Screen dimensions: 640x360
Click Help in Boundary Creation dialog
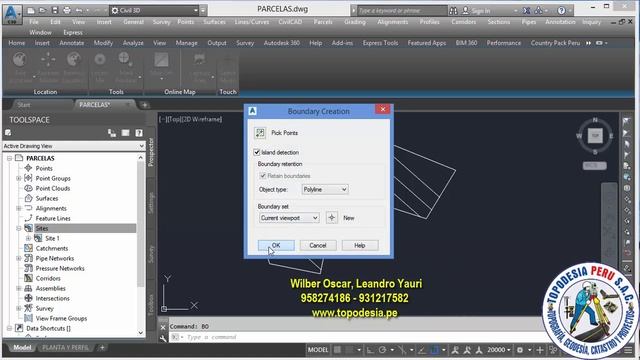point(360,245)
